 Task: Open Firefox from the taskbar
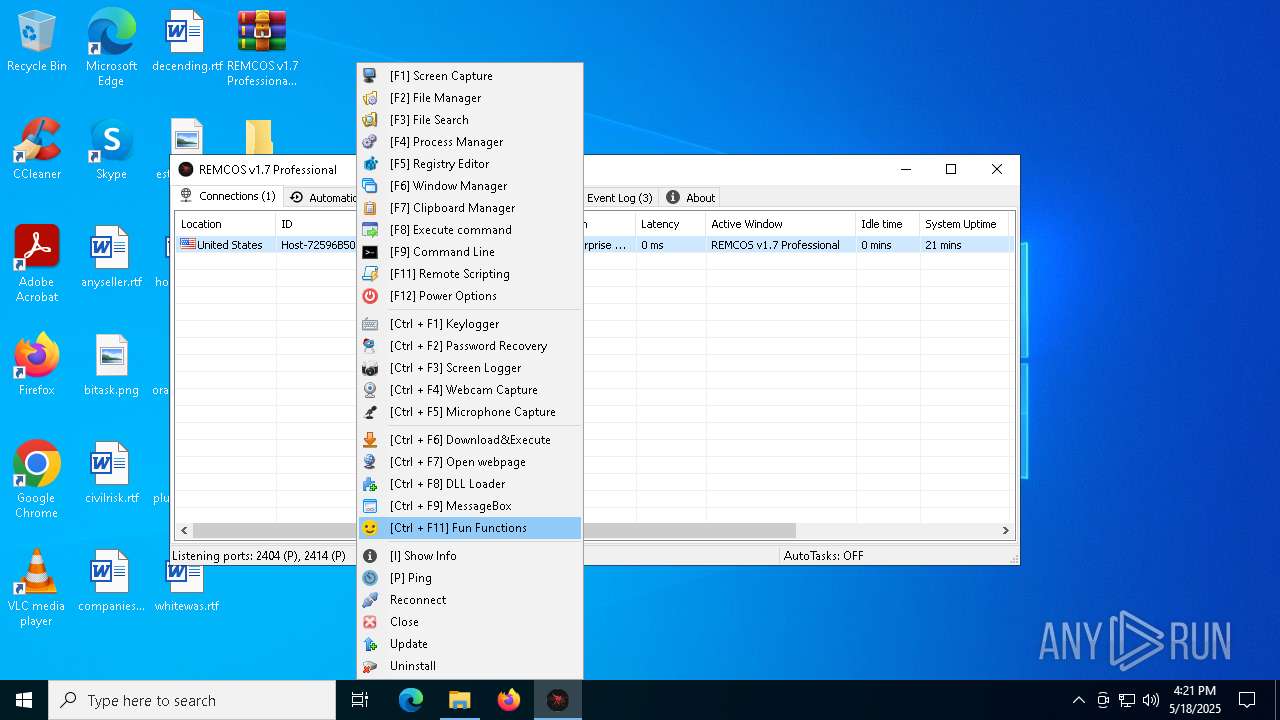tap(509, 700)
